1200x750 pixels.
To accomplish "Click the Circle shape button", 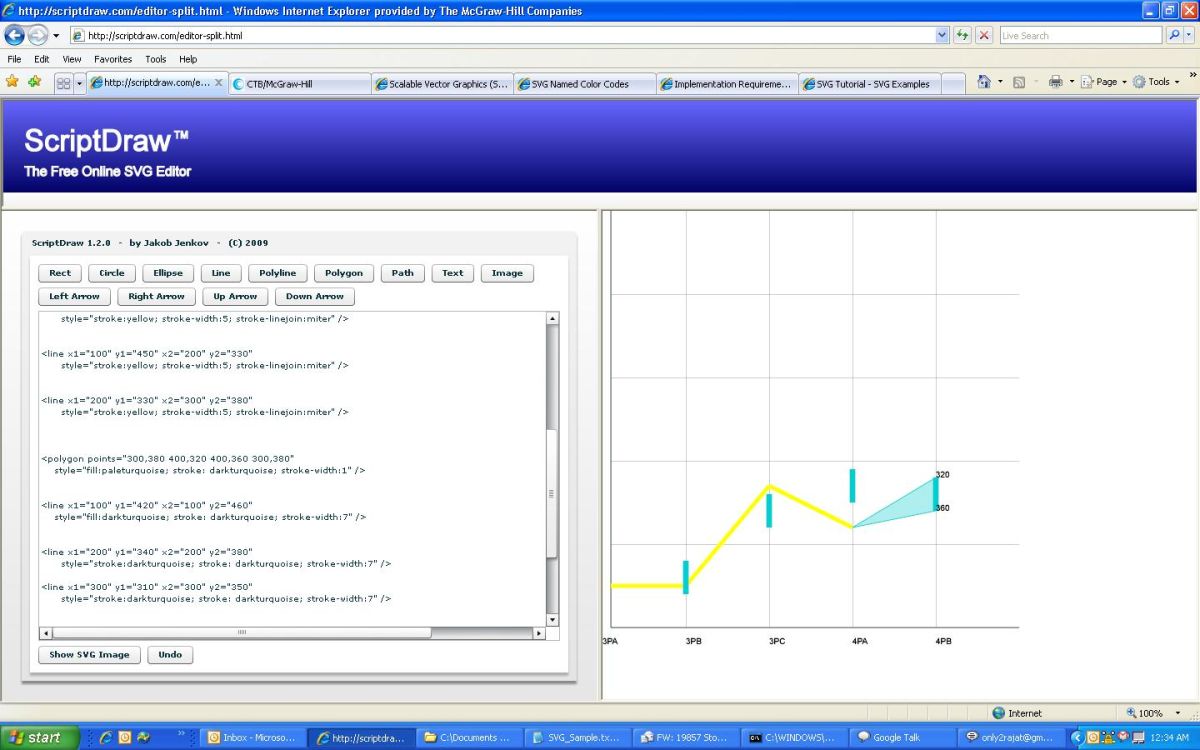I will (x=112, y=273).
